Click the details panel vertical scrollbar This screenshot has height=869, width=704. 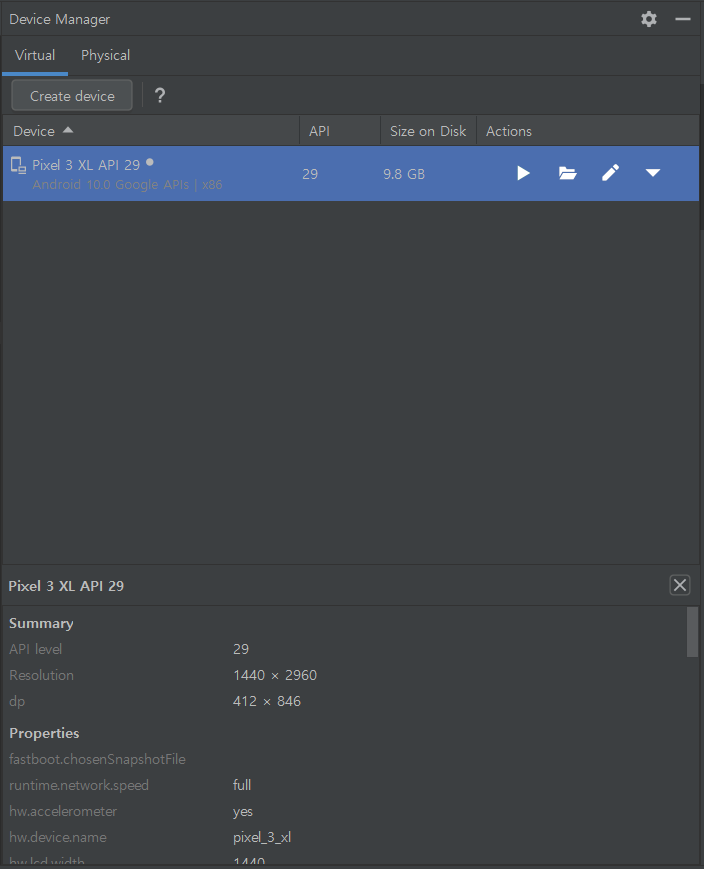(x=692, y=632)
